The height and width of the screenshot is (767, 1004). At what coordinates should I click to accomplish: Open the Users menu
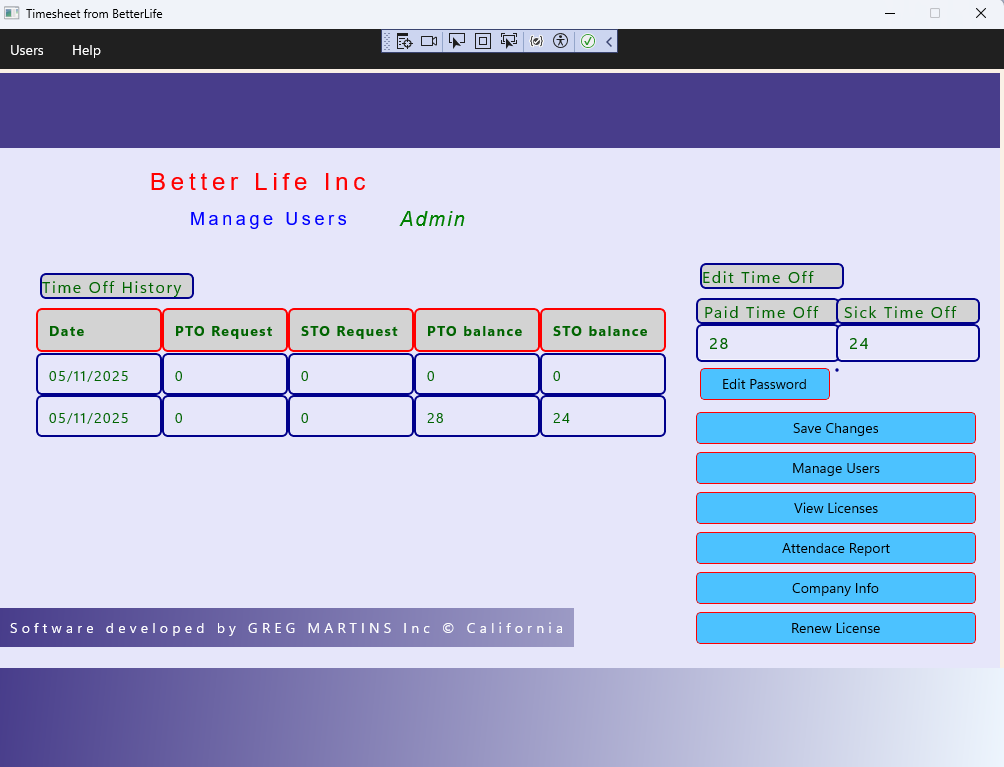click(x=27, y=50)
